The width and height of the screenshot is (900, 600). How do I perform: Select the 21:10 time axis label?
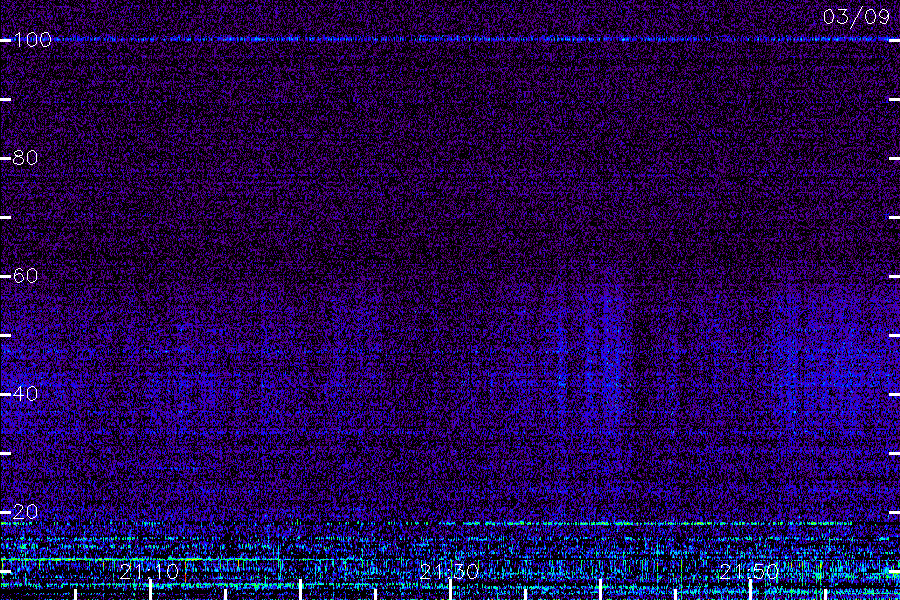click(150, 571)
